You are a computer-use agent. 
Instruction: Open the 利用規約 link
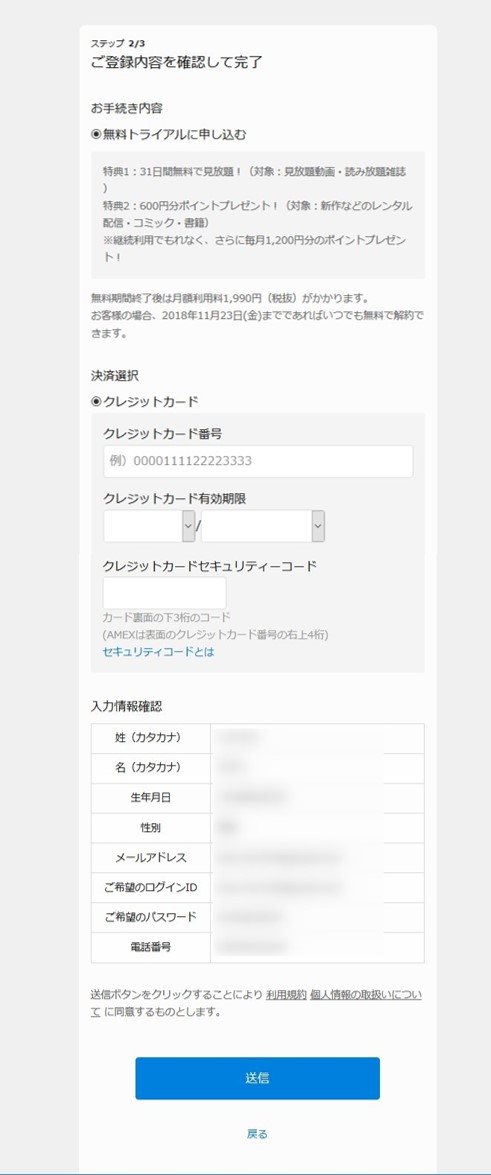[x=286, y=995]
